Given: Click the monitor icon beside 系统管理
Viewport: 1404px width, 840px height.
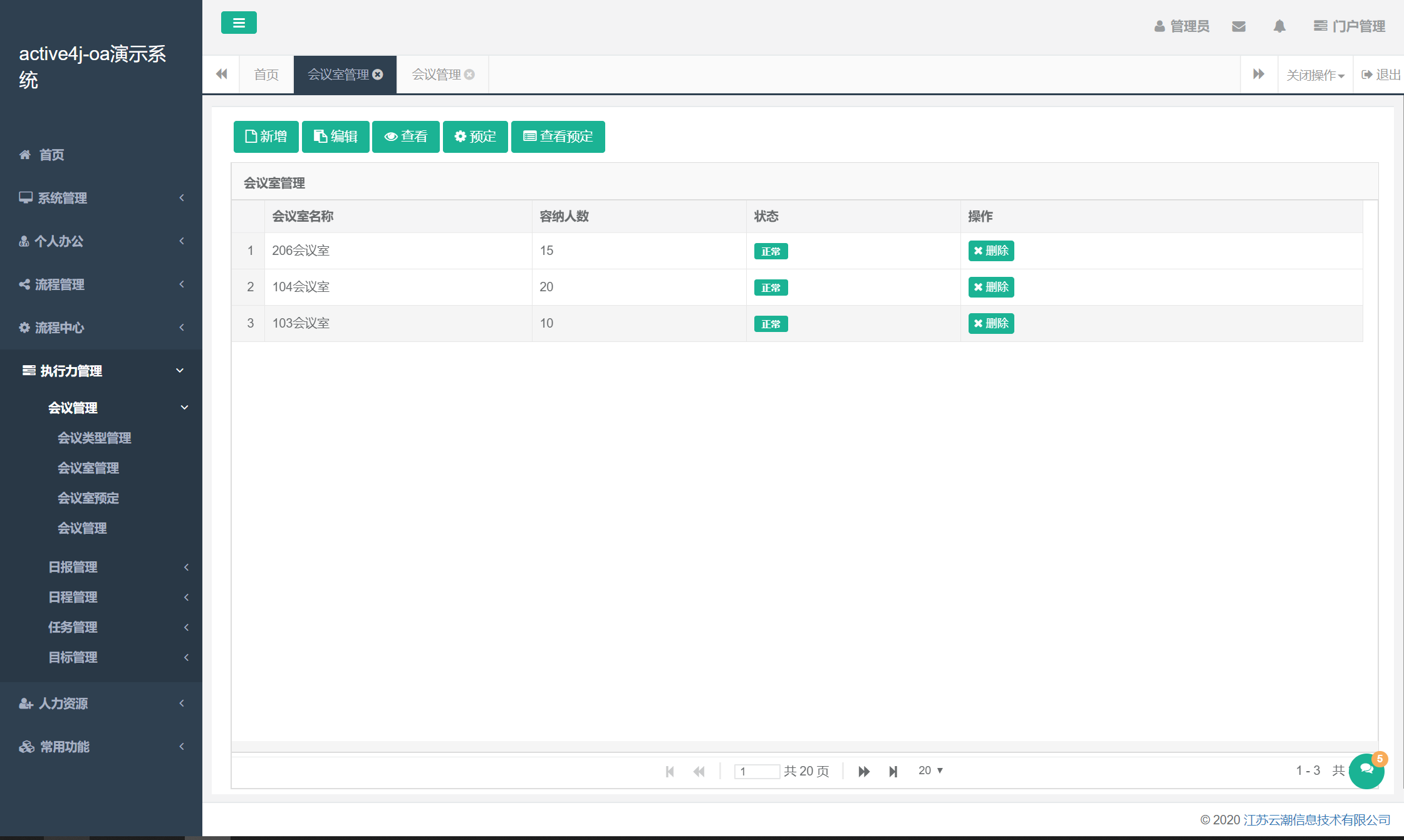Looking at the screenshot, I should 26,198.
